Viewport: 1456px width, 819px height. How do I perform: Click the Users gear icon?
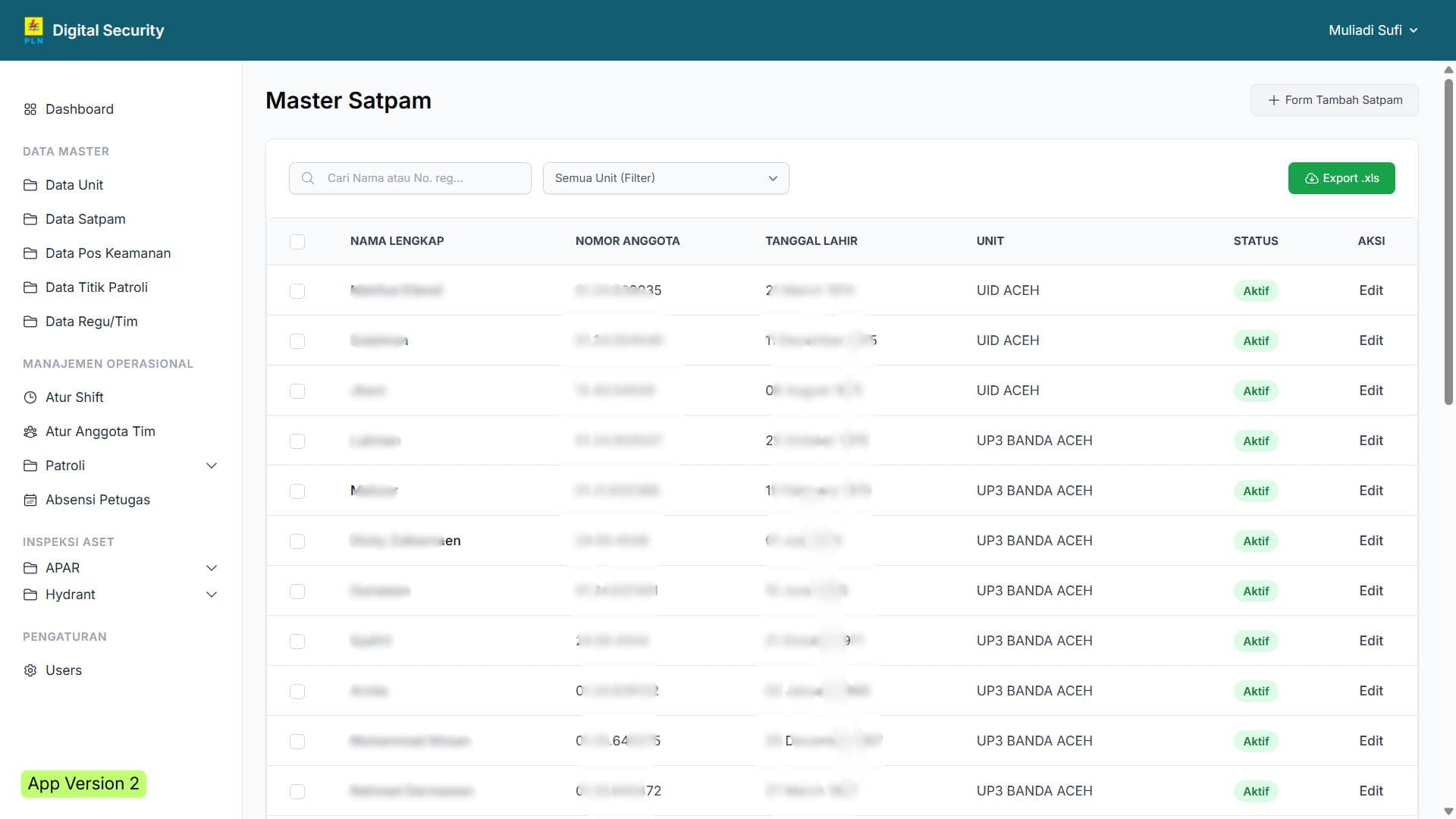[x=30, y=670]
